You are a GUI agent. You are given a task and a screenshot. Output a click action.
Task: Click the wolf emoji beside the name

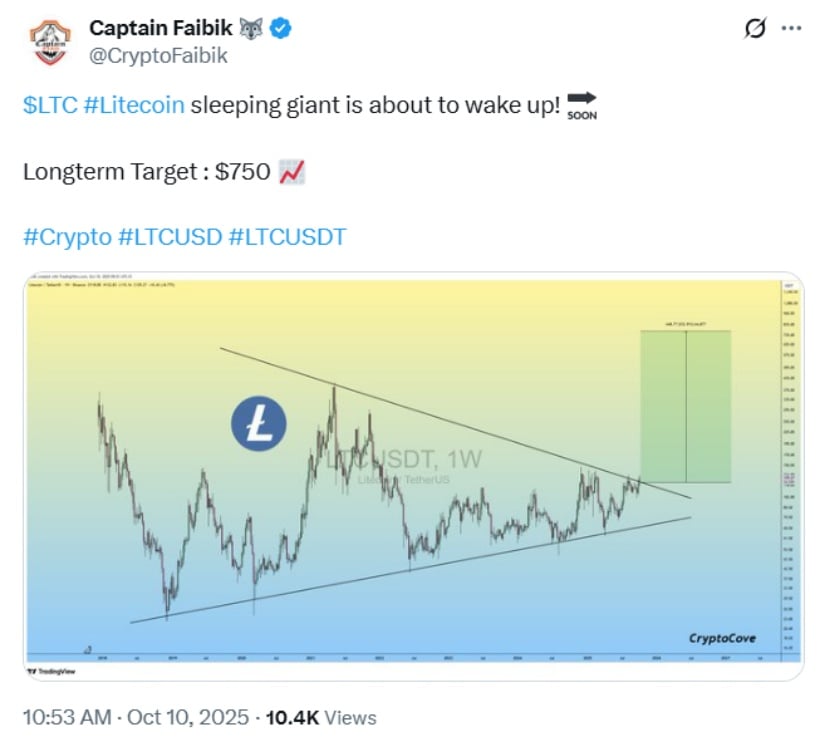pyautogui.click(x=253, y=30)
